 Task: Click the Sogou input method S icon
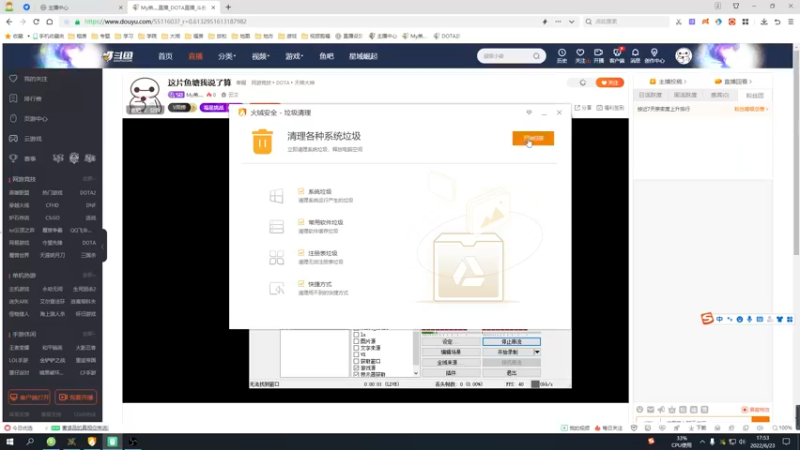pos(707,319)
